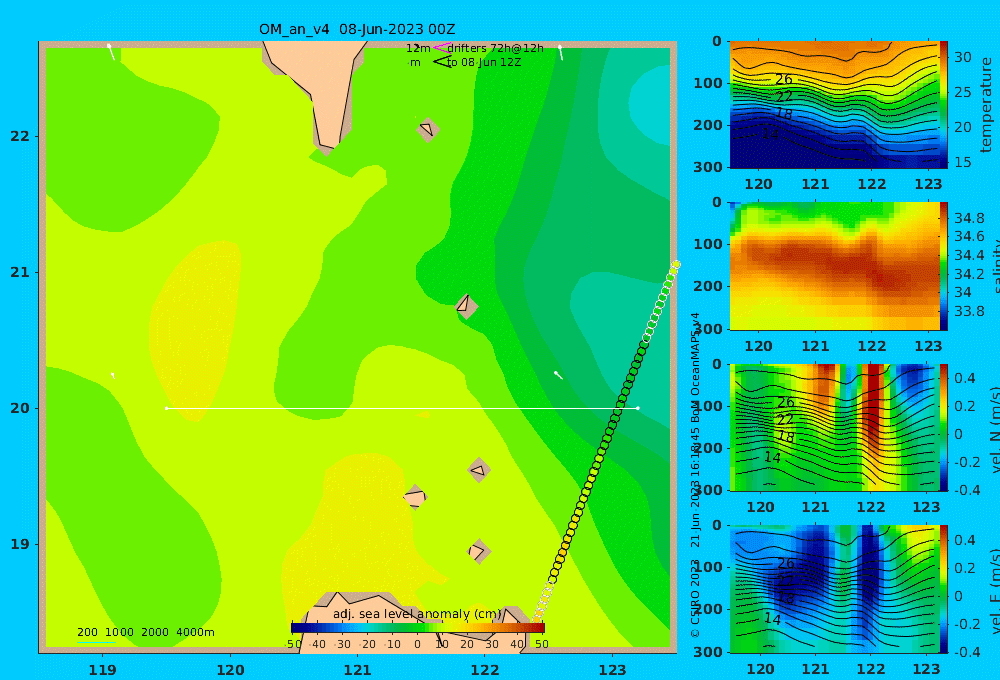1000x680 pixels.
Task: Click the salinity section colorbar
Action: click(943, 266)
